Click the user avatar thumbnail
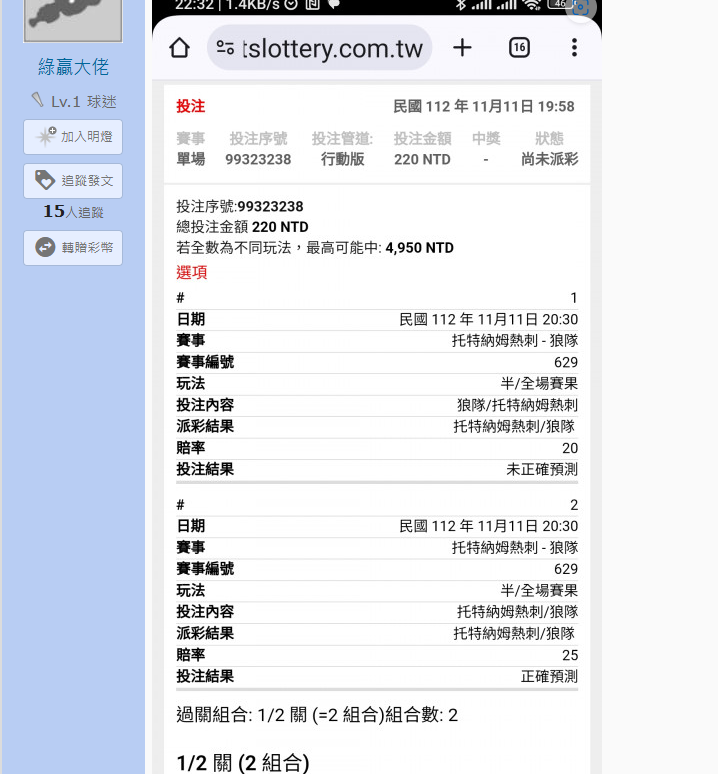 point(73,20)
